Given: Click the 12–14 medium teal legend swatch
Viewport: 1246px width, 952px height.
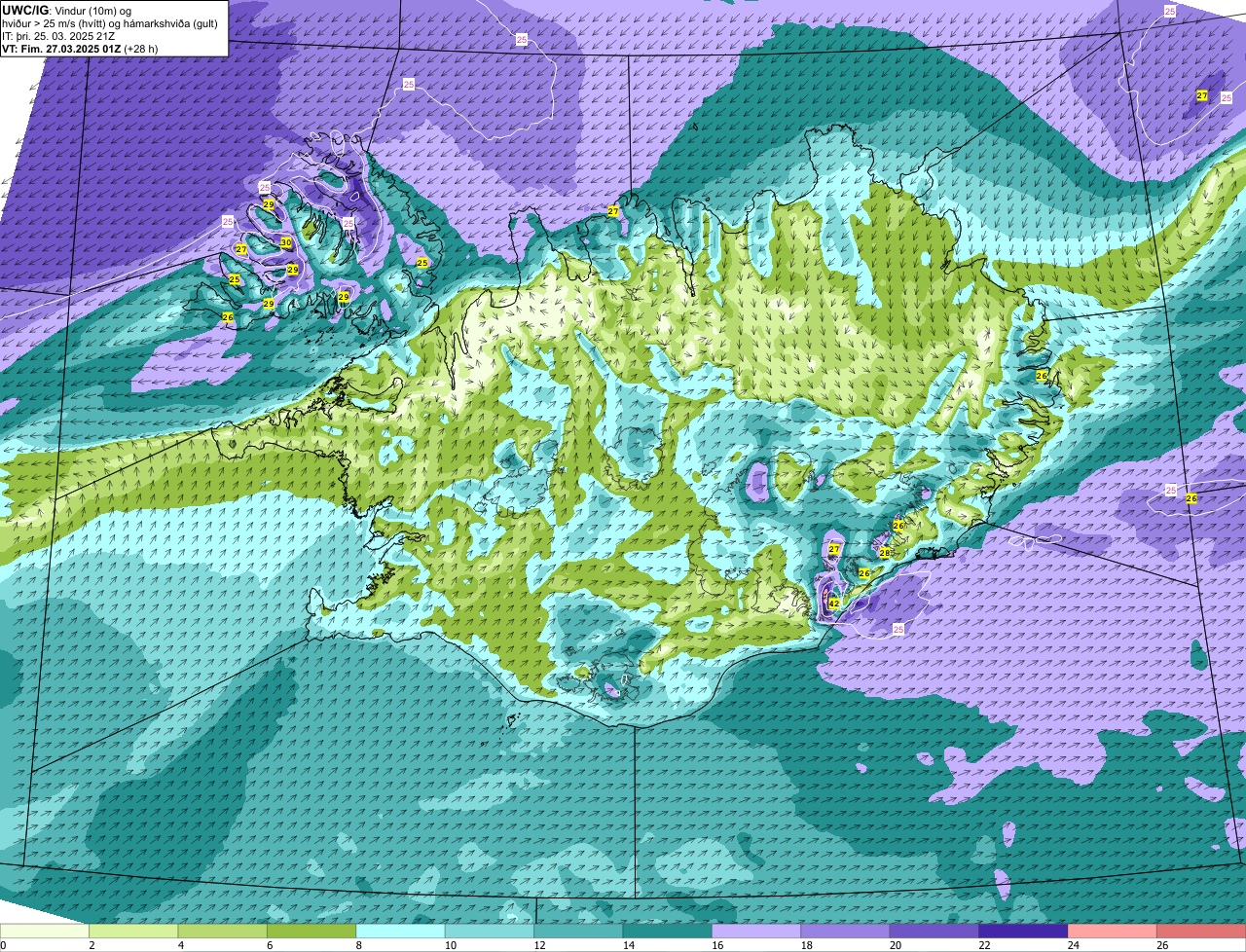Looking at the screenshot, I should tap(579, 932).
